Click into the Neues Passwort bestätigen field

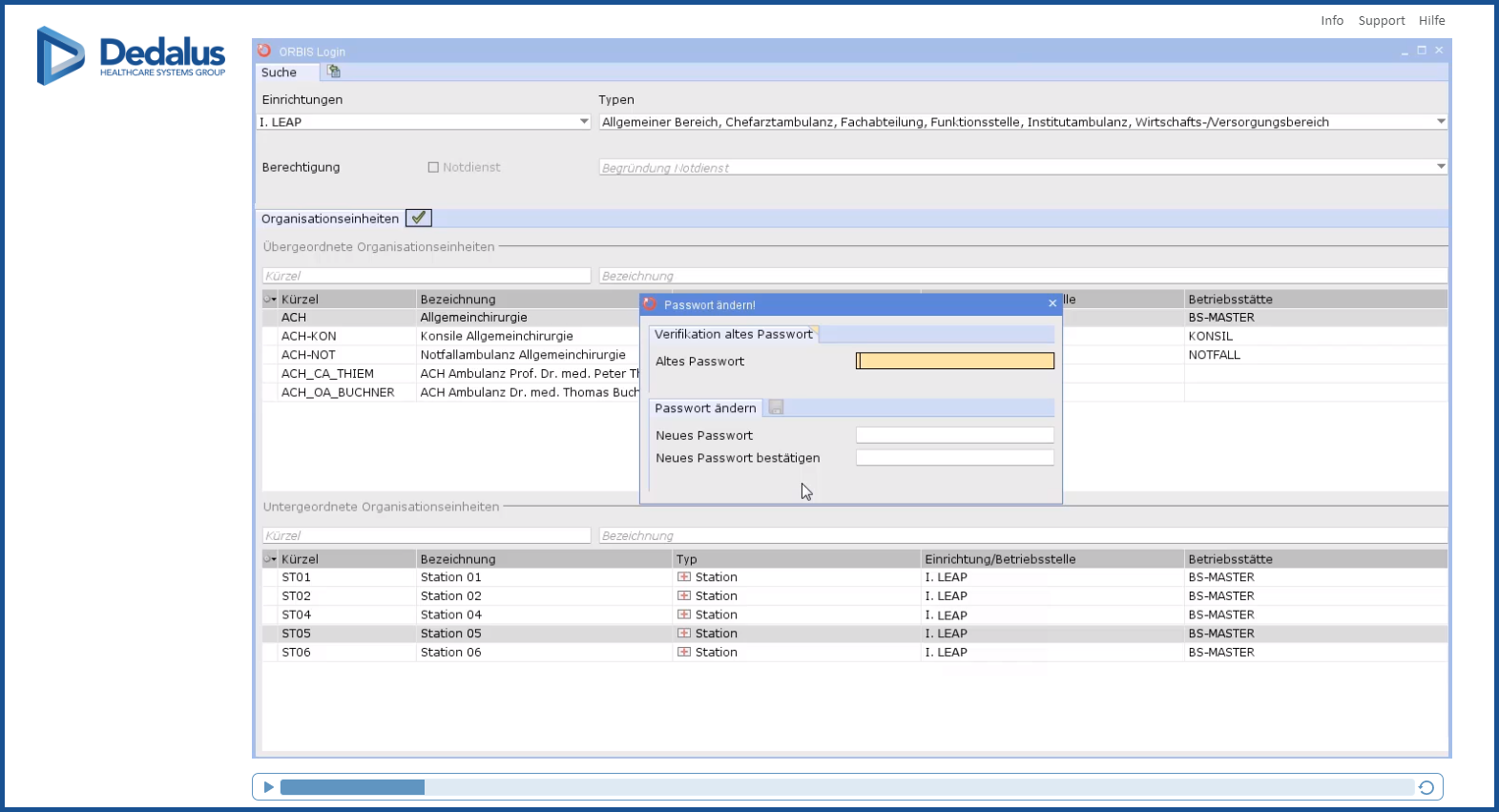point(954,458)
